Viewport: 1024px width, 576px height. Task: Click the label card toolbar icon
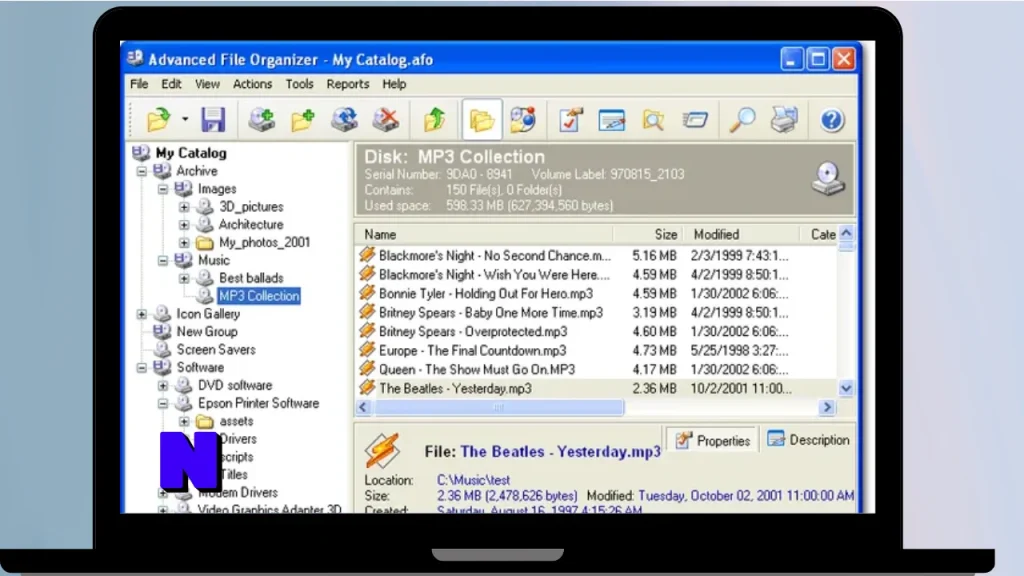click(695, 120)
